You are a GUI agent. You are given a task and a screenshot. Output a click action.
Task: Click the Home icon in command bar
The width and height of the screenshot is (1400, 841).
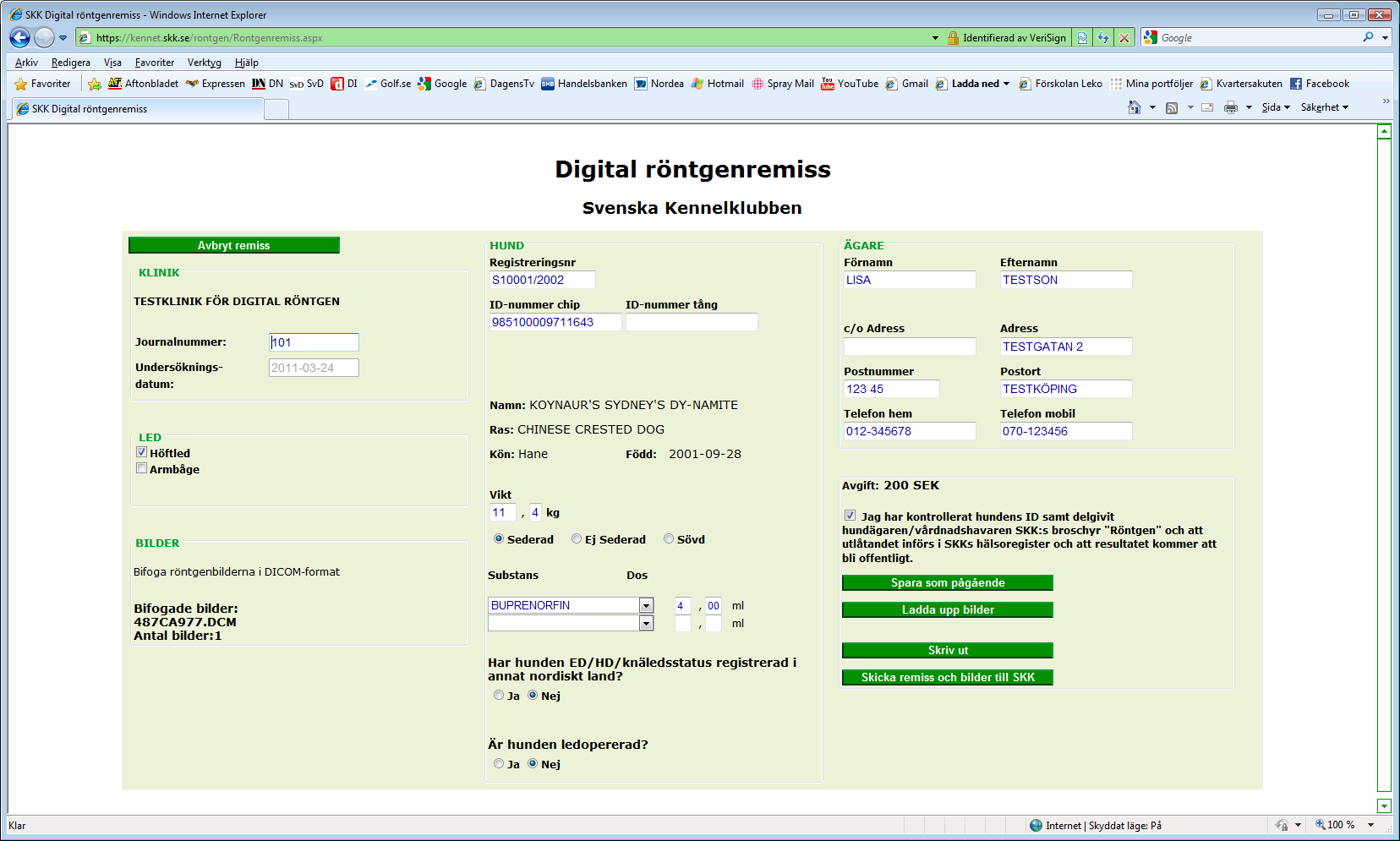tap(1135, 107)
